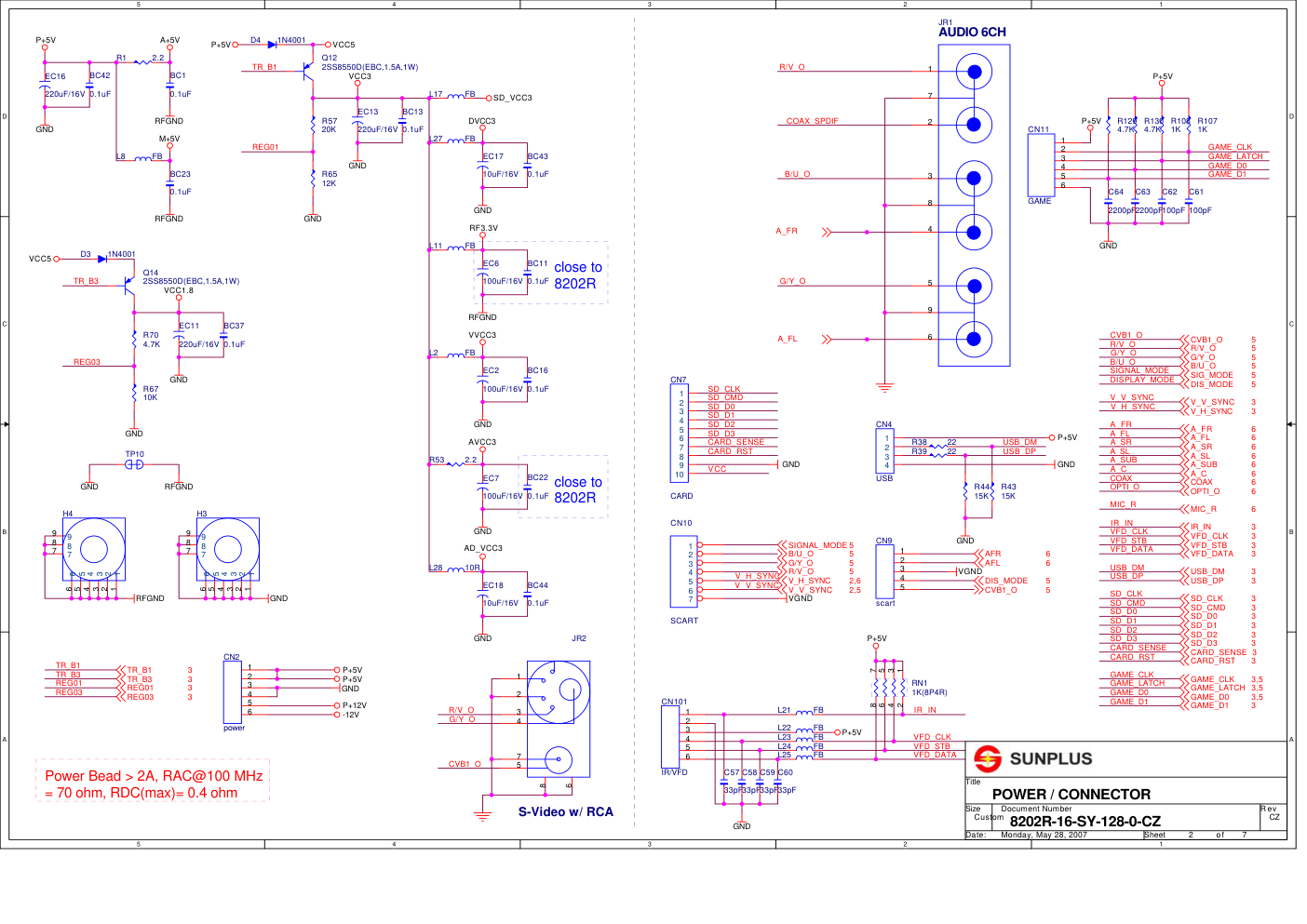
Task: Click the 'BC23' capacitor label
Action: (x=181, y=174)
